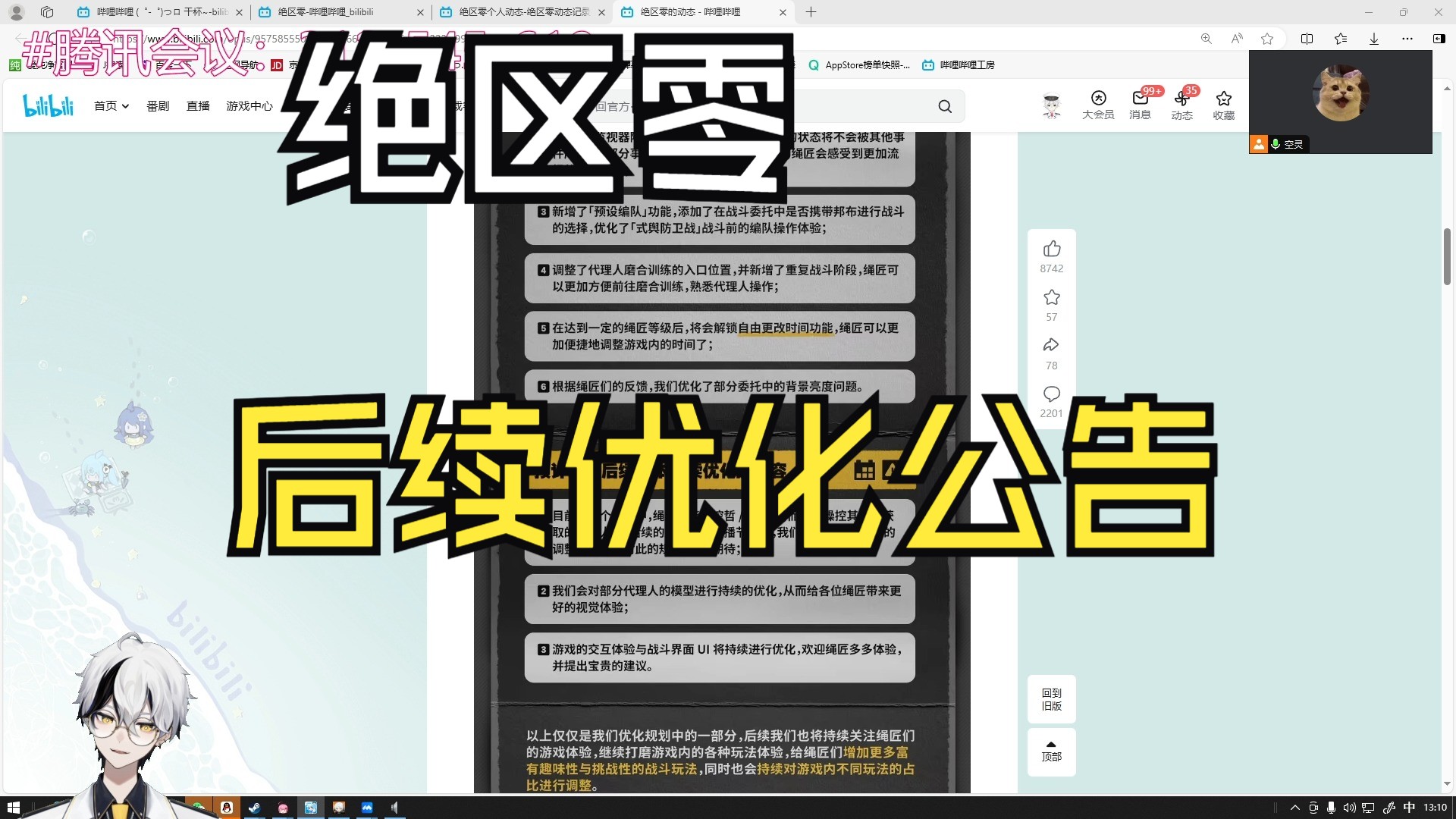Open AppStore榜单快照 bookmark
Viewport: 1456px width, 819px height.
point(859,65)
